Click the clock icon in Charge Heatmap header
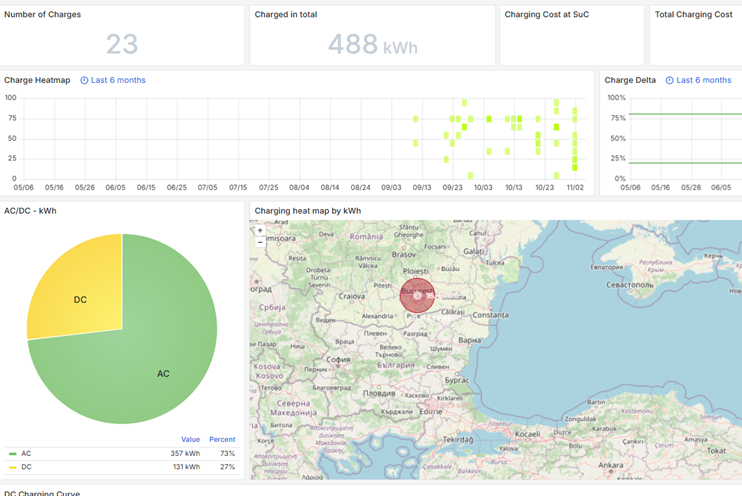Viewport: 742px width, 496px height. (84, 80)
